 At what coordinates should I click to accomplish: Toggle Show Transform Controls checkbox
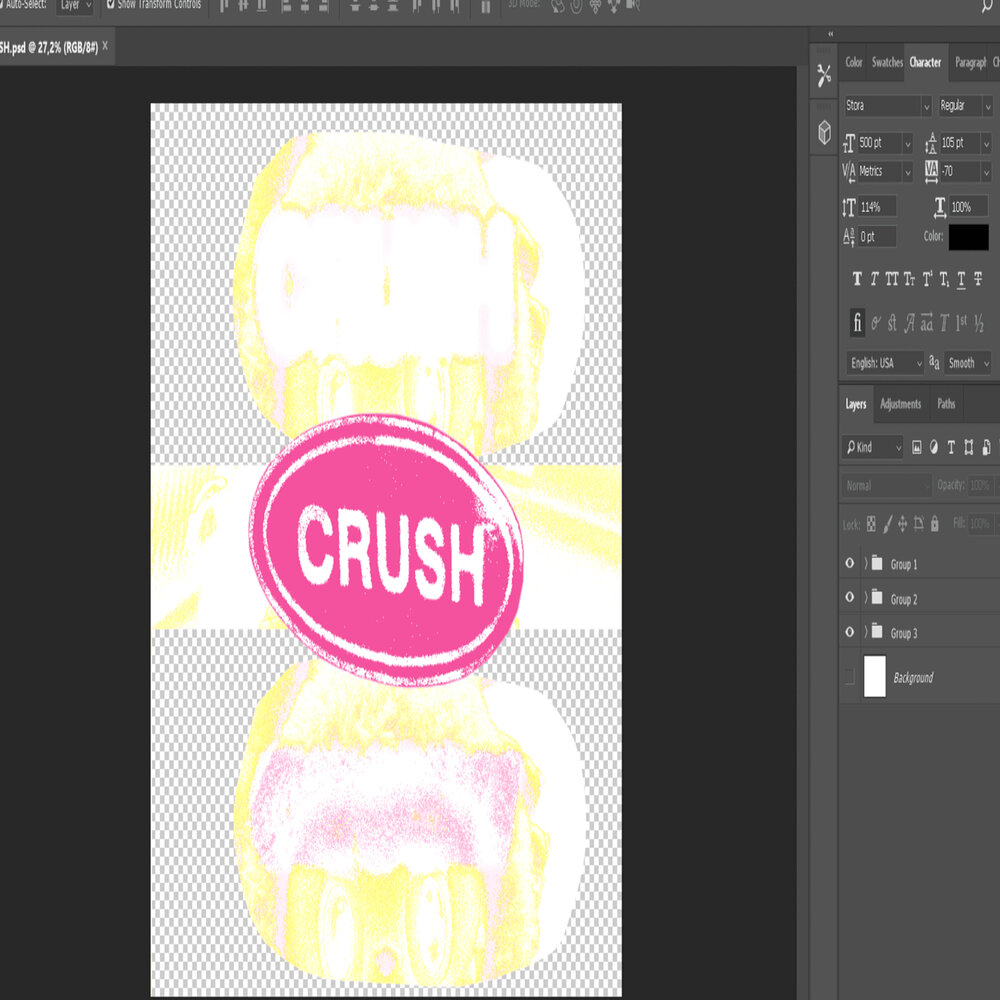click(110, 5)
